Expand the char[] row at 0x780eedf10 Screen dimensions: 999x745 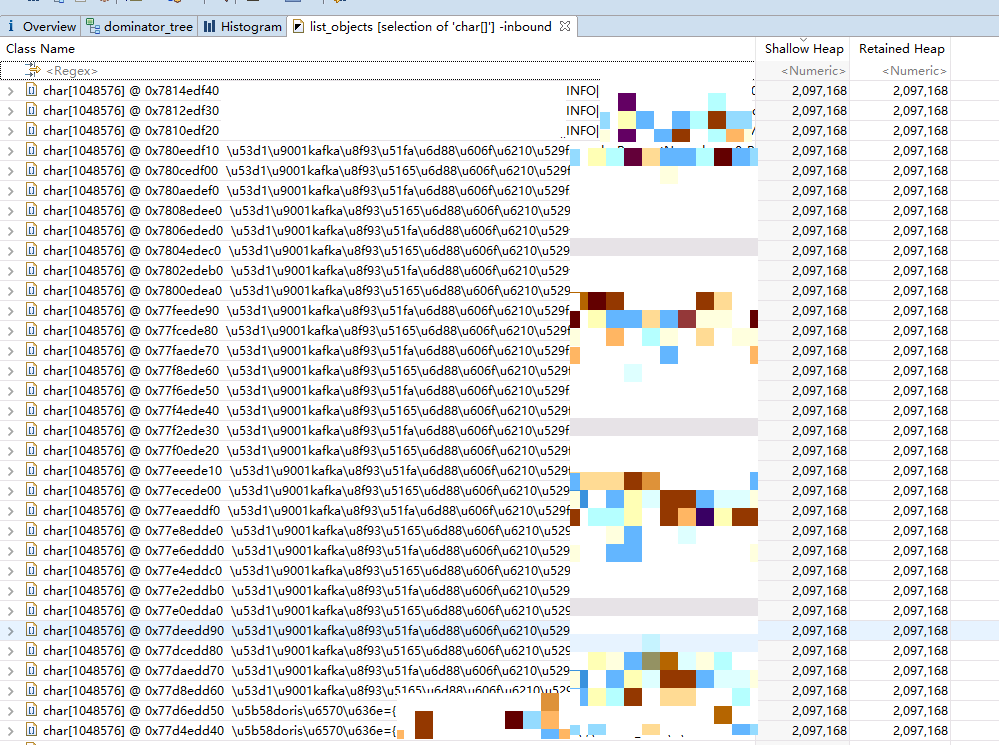(x=10, y=151)
